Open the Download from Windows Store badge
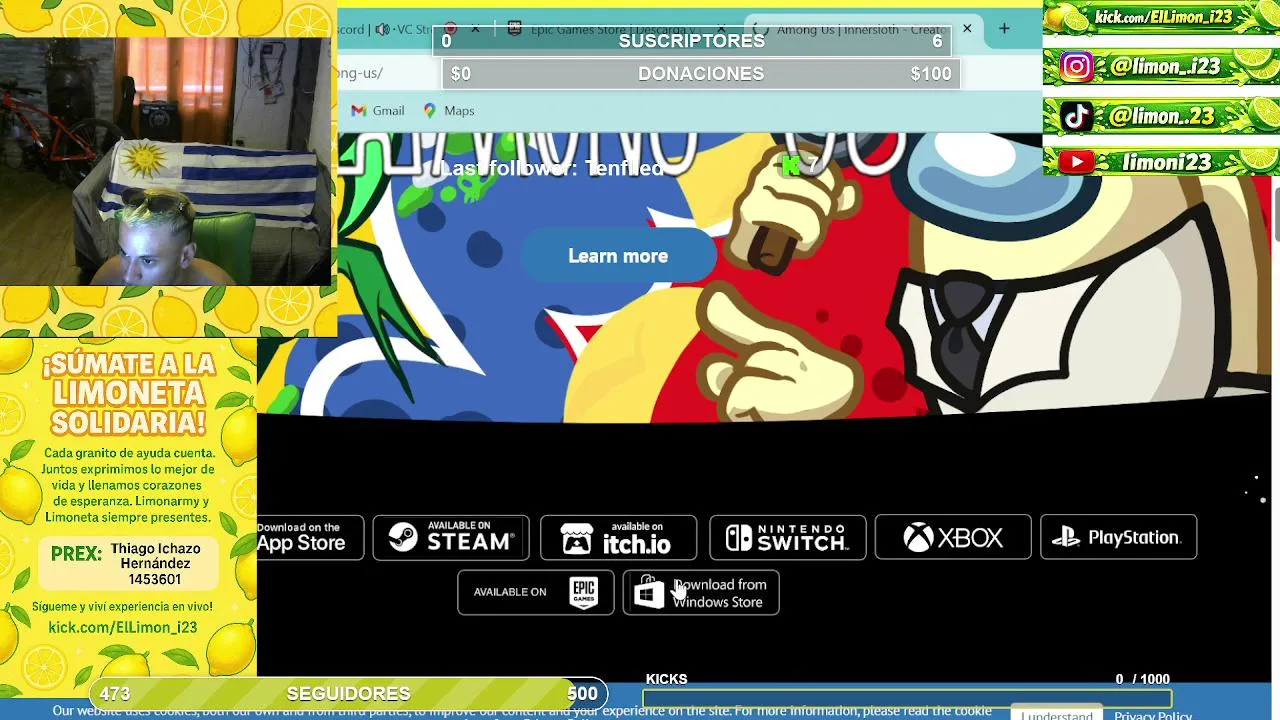 click(x=701, y=592)
